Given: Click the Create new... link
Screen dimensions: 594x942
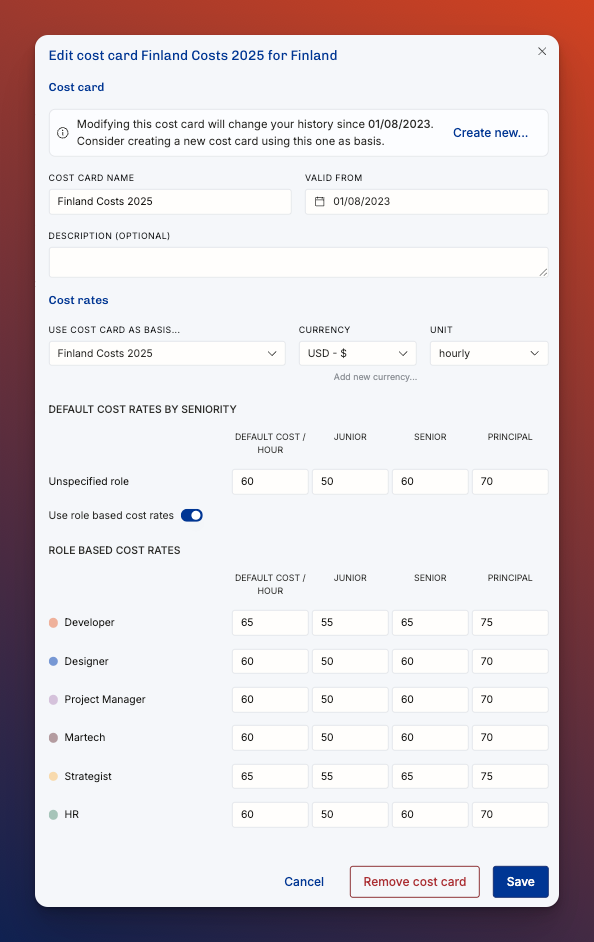Looking at the screenshot, I should pyautogui.click(x=490, y=133).
